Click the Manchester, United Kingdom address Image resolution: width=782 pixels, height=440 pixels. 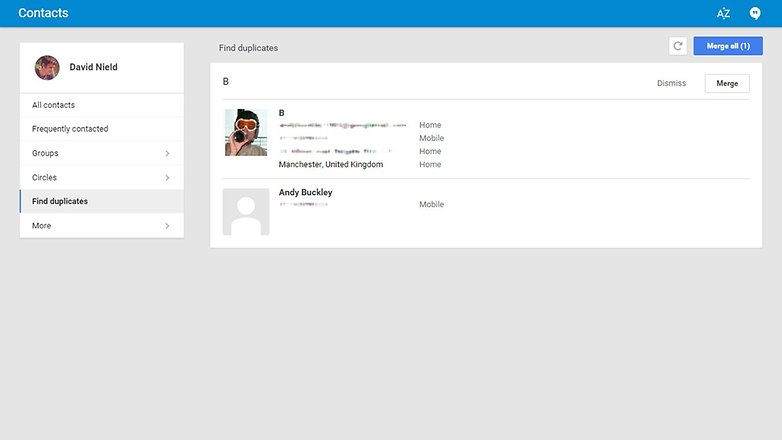(330, 164)
